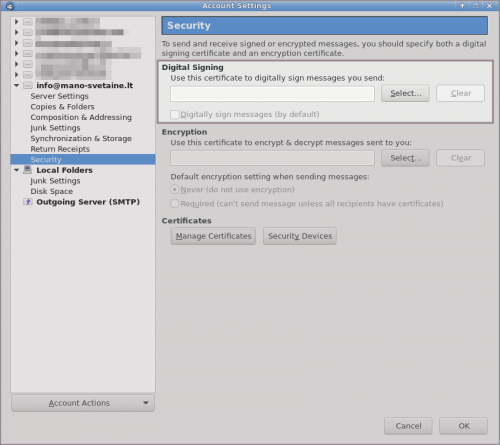500x445 pixels.
Task: Expand the third blurred account
Action: (x=16, y=43)
